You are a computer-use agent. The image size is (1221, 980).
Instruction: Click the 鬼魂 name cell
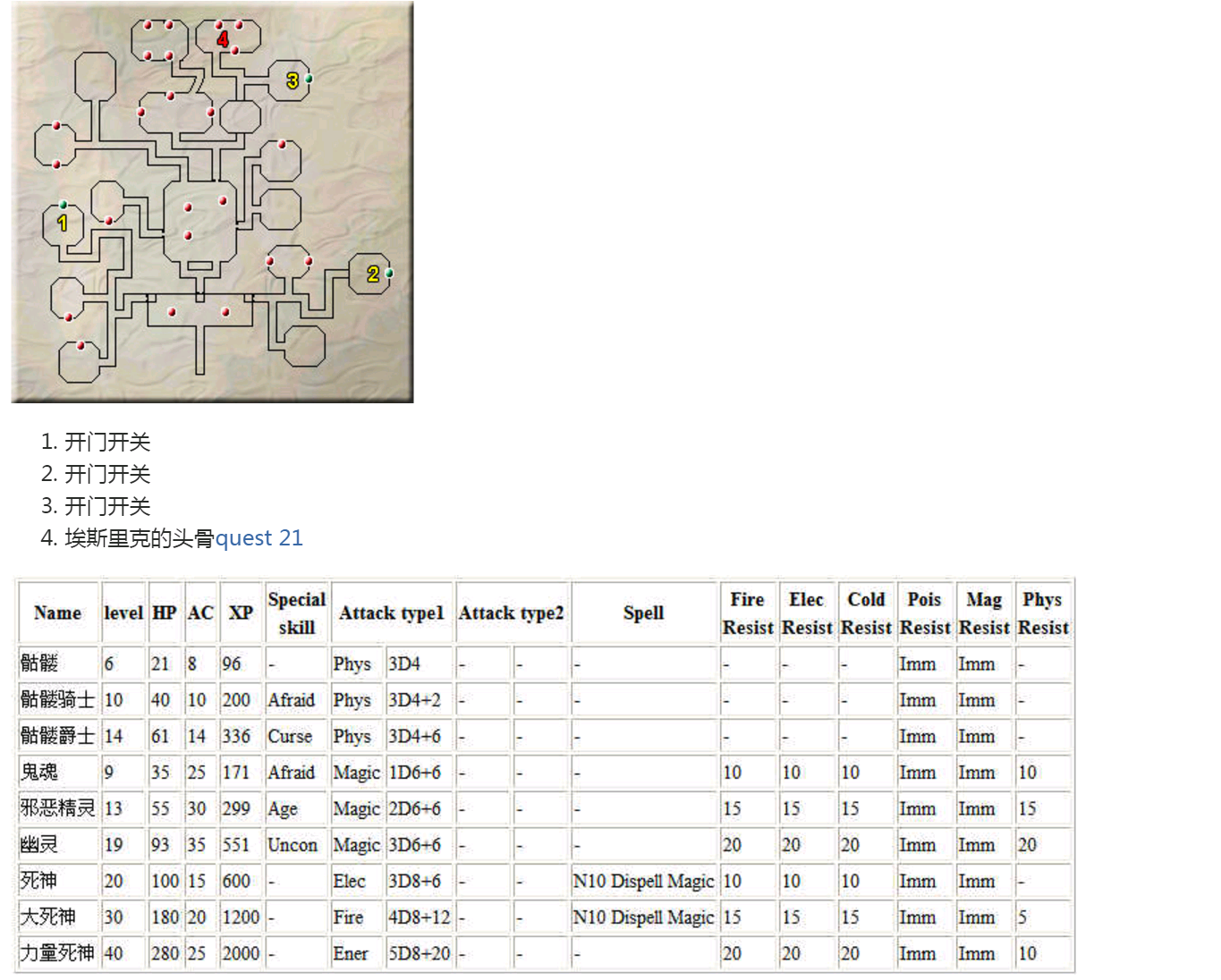click(x=57, y=772)
